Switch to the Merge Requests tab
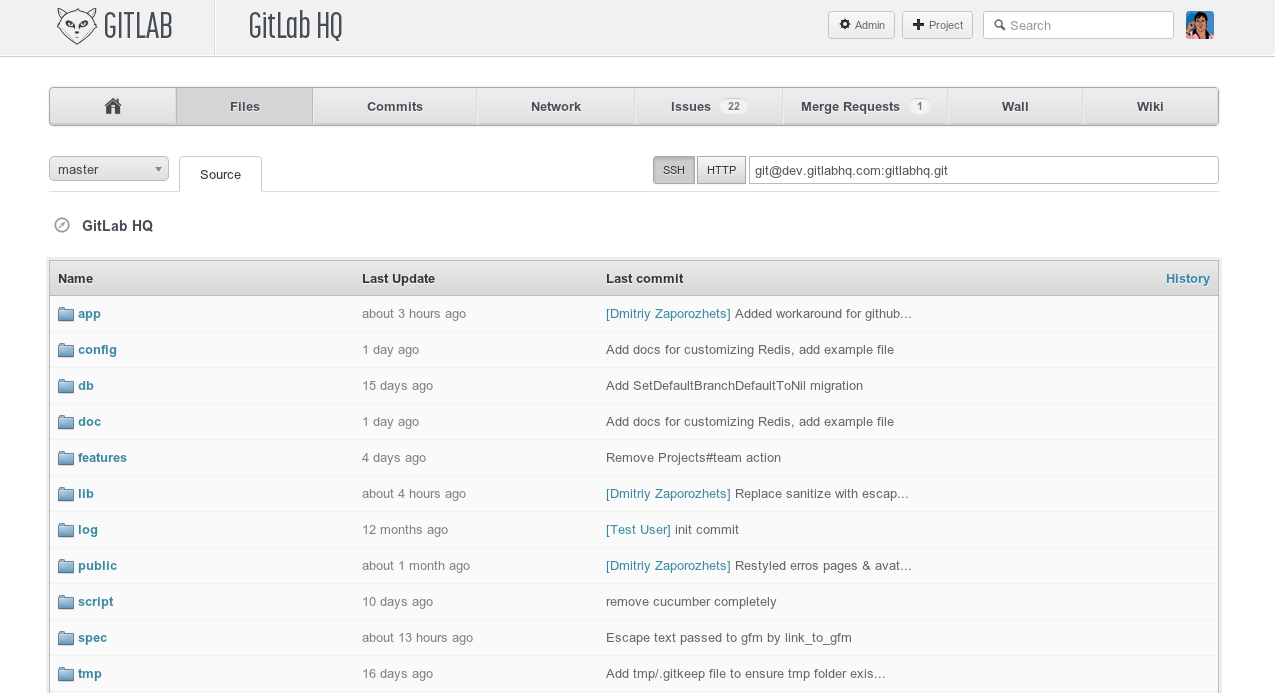1275x693 pixels. [865, 106]
